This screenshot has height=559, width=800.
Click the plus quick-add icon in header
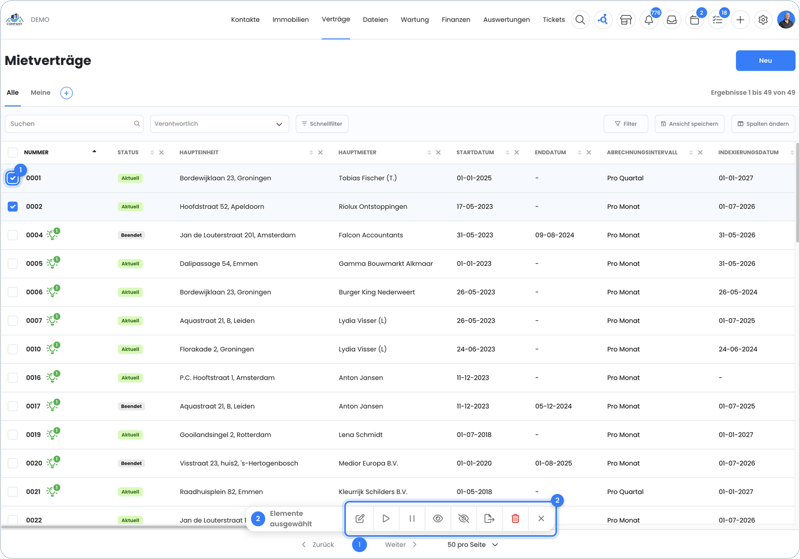(740, 20)
